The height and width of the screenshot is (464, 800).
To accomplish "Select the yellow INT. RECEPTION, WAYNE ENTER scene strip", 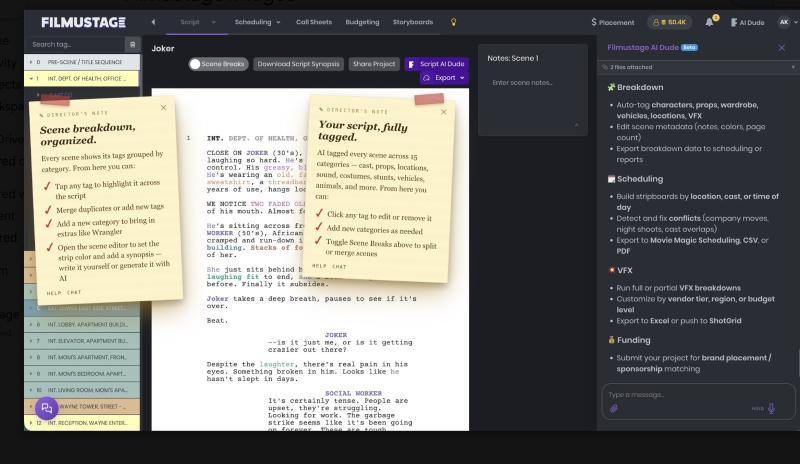I will (82, 423).
